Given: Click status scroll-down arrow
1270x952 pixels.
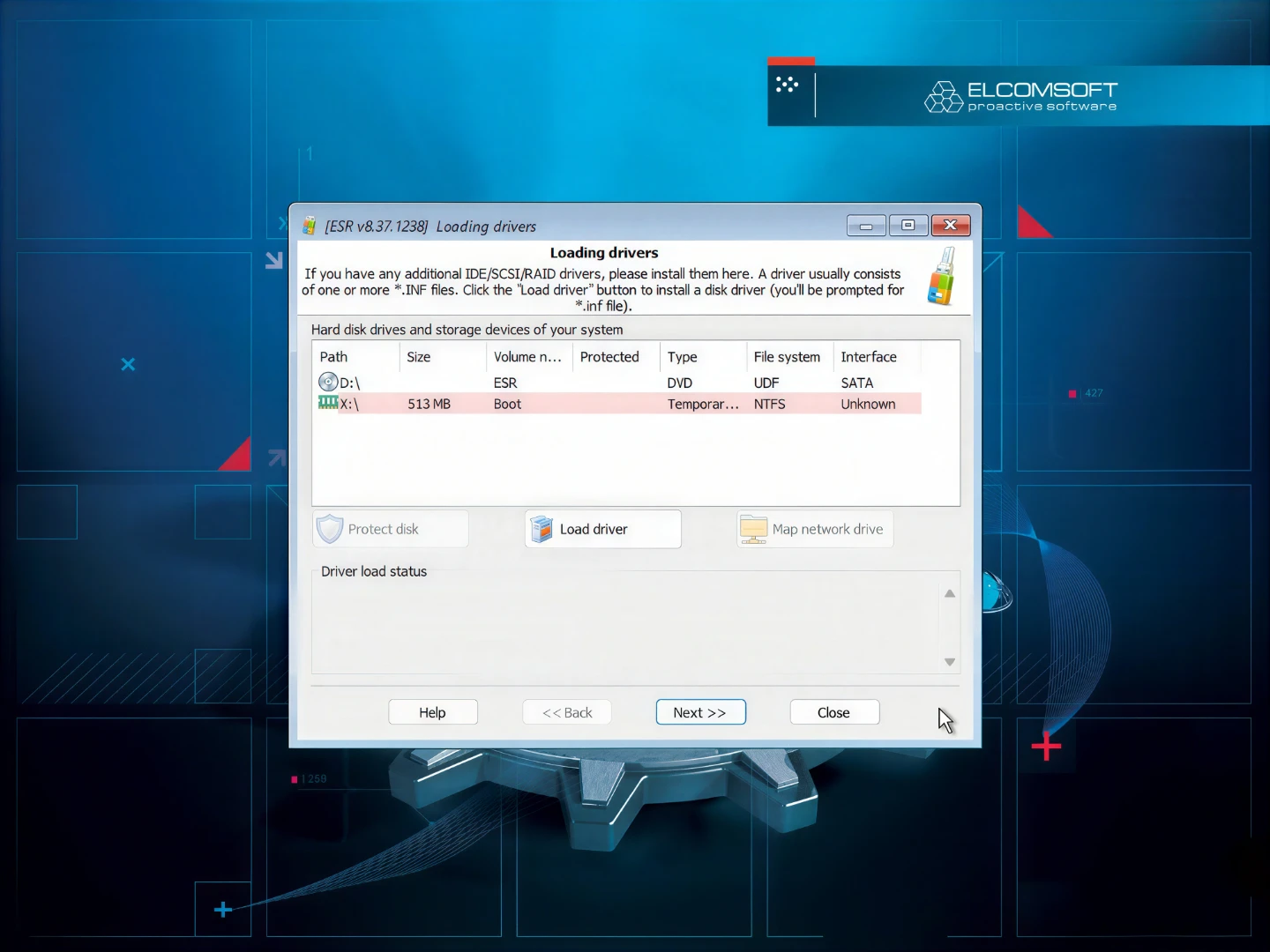Looking at the screenshot, I should coord(950,661).
